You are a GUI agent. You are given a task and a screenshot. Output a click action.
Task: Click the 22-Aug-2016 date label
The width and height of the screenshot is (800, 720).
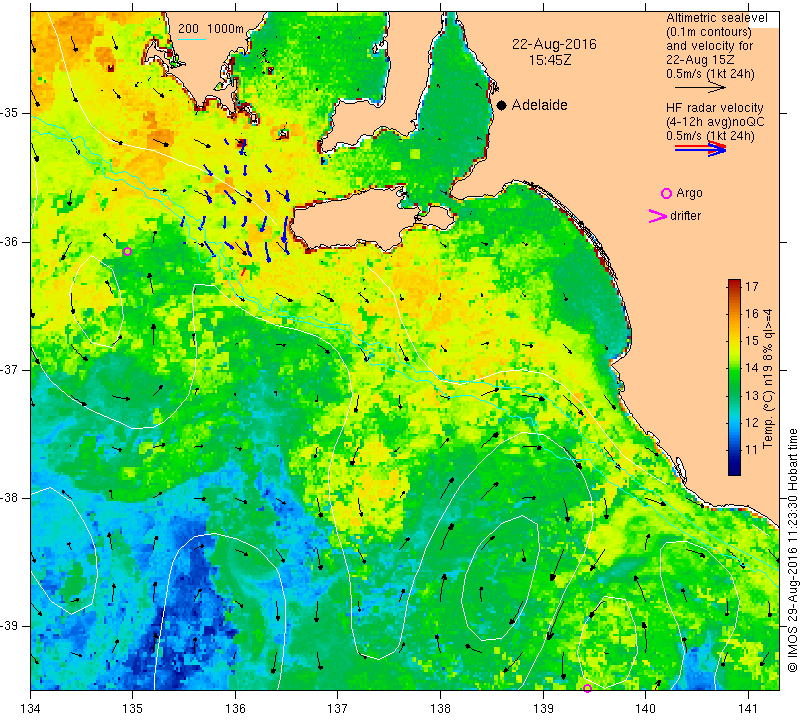(x=554, y=44)
